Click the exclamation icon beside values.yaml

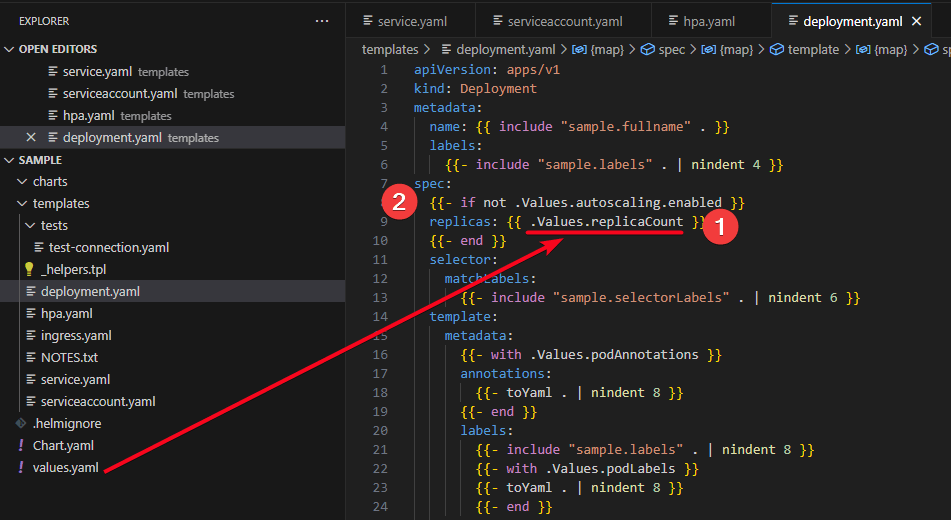21,467
